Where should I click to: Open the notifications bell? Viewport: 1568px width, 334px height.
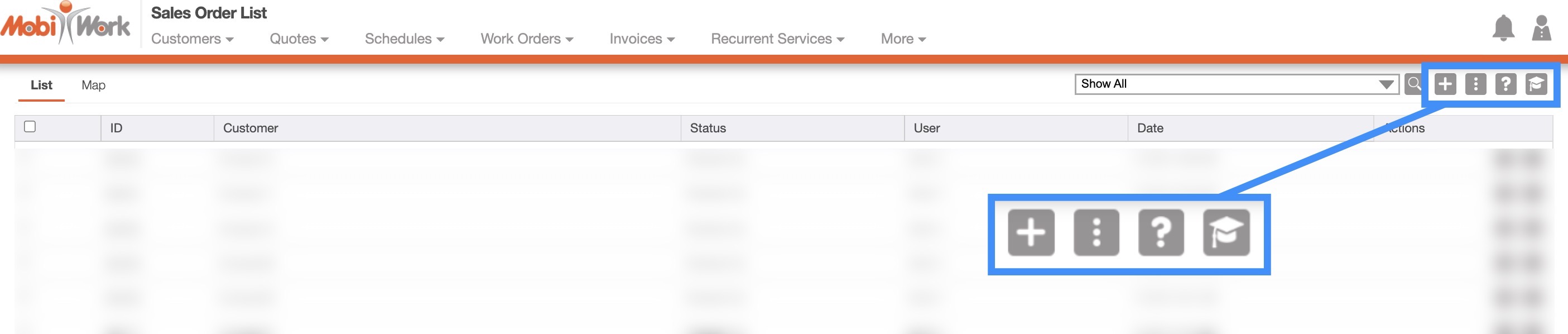[1503, 28]
